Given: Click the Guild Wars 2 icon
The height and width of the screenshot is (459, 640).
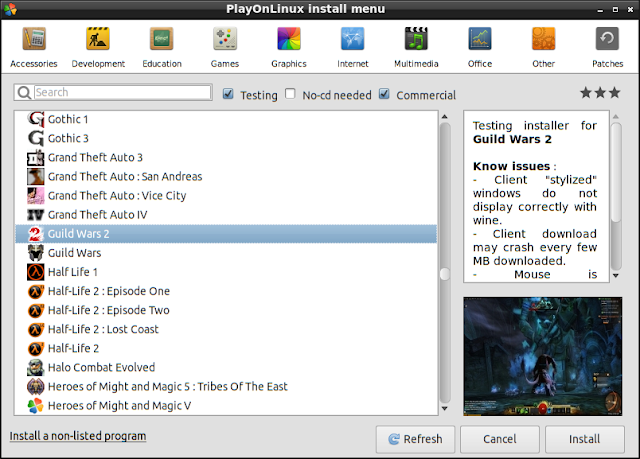Looking at the screenshot, I should point(36,234).
